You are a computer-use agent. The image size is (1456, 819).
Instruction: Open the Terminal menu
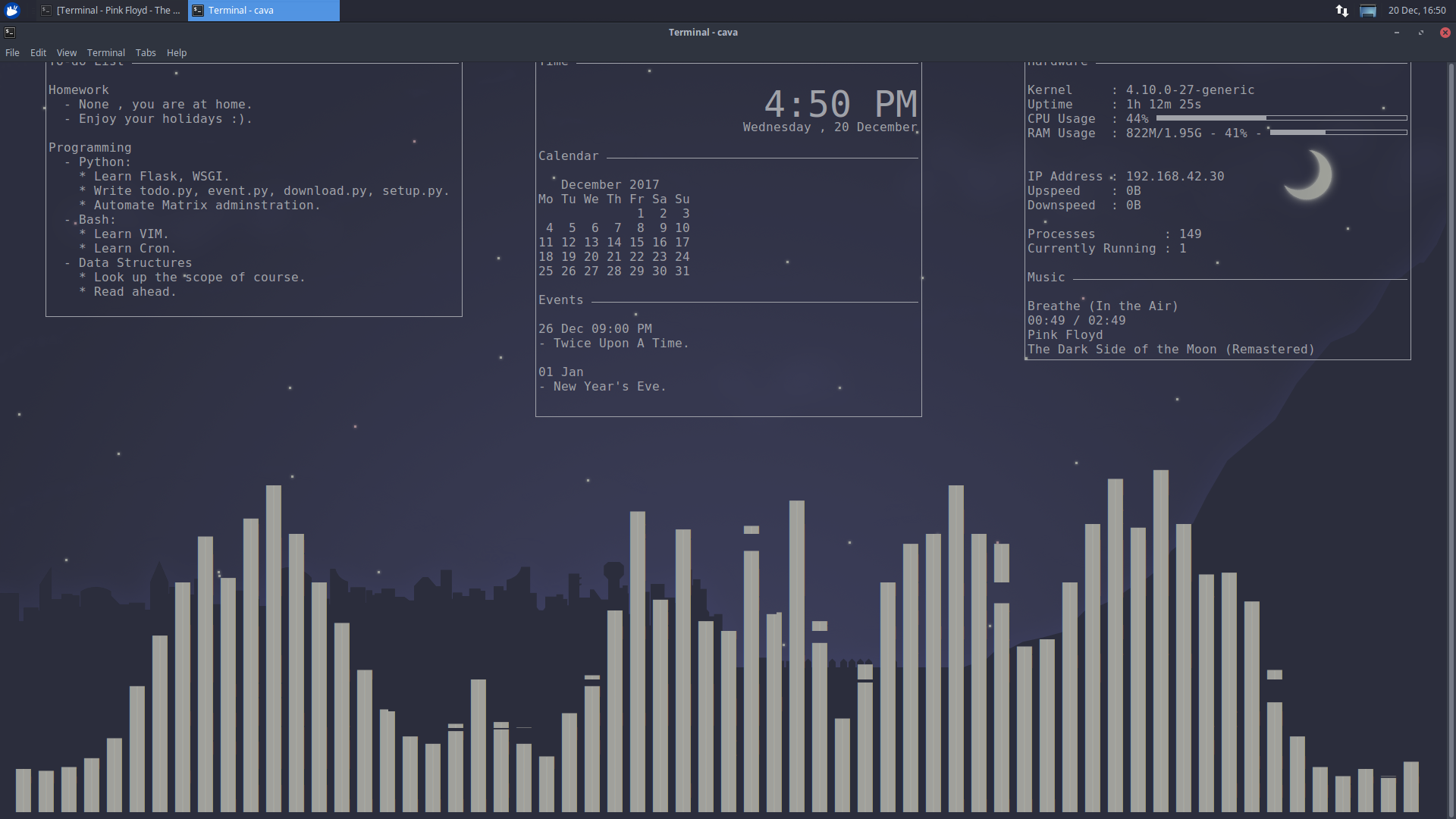pyautogui.click(x=106, y=52)
